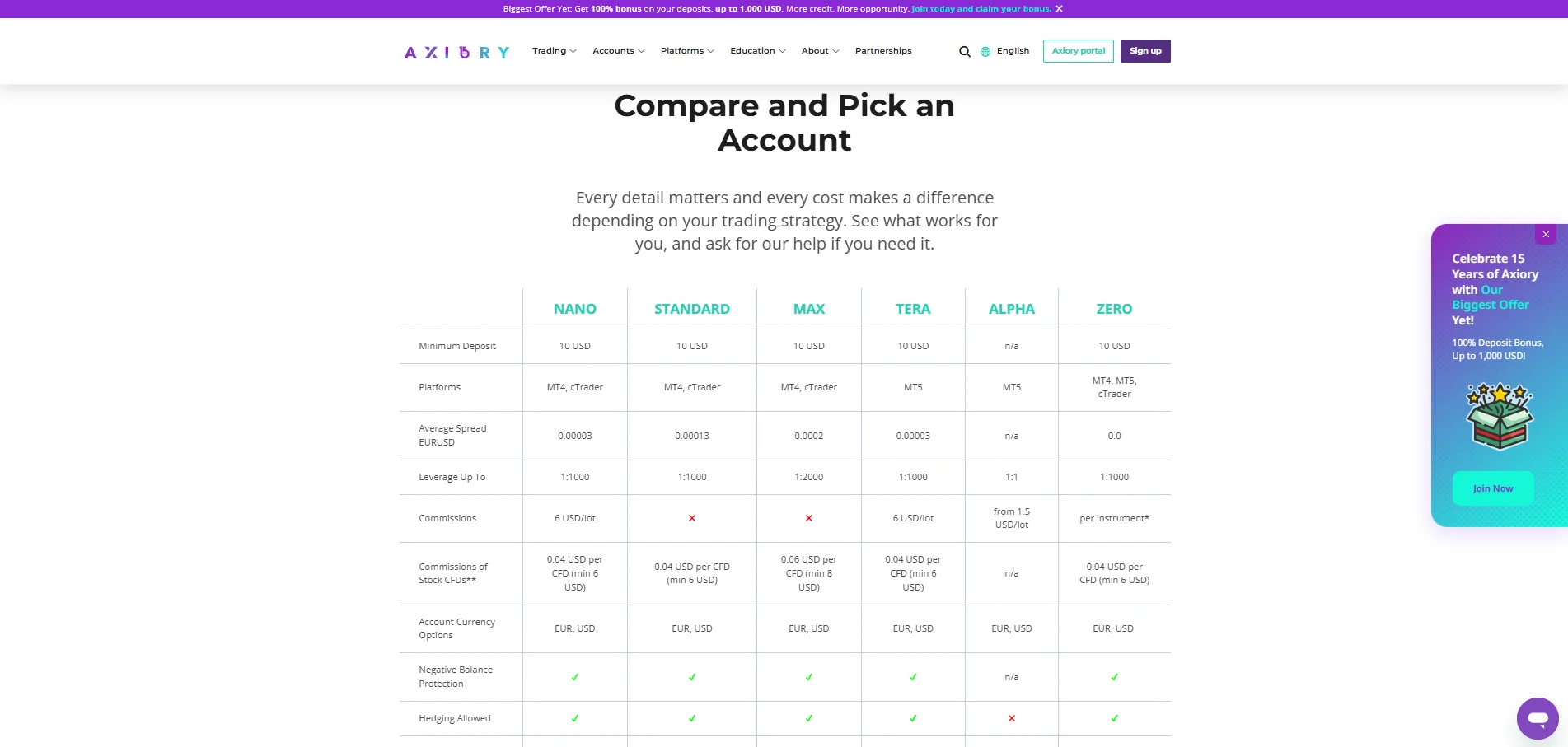This screenshot has height=747, width=1568.
Task: Click the Average Spread EURUSD label
Action: point(452,436)
